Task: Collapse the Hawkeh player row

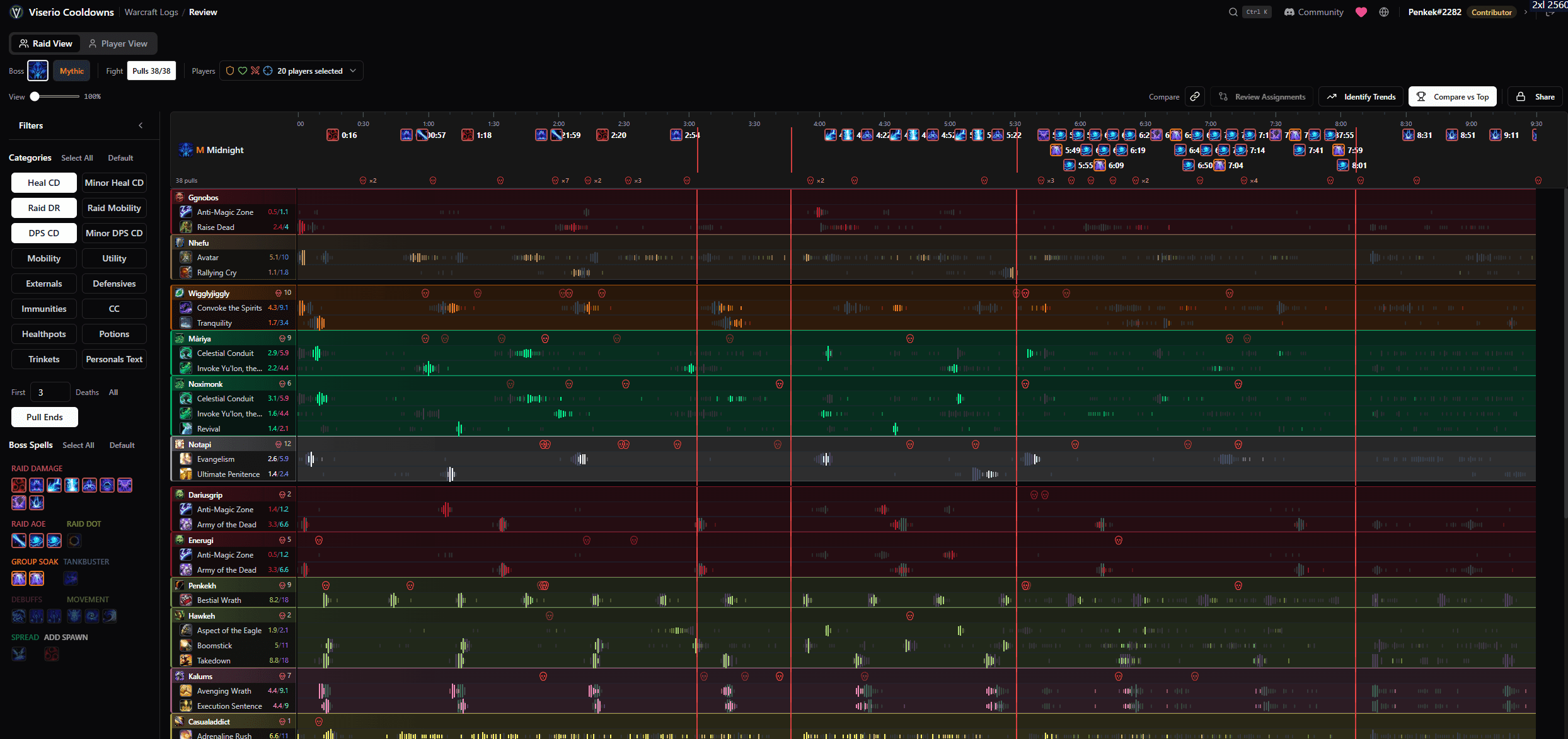Action: pos(233,616)
